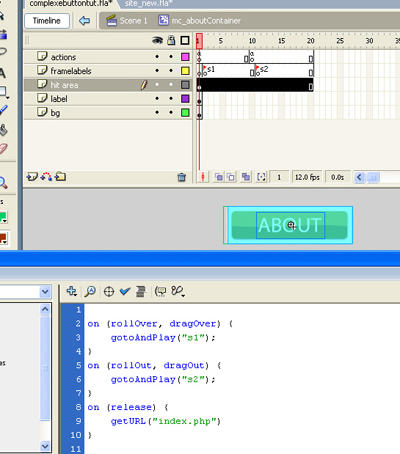The image size is (400, 454).
Task: Toggle show all layers as outlines
Action: point(185,40)
